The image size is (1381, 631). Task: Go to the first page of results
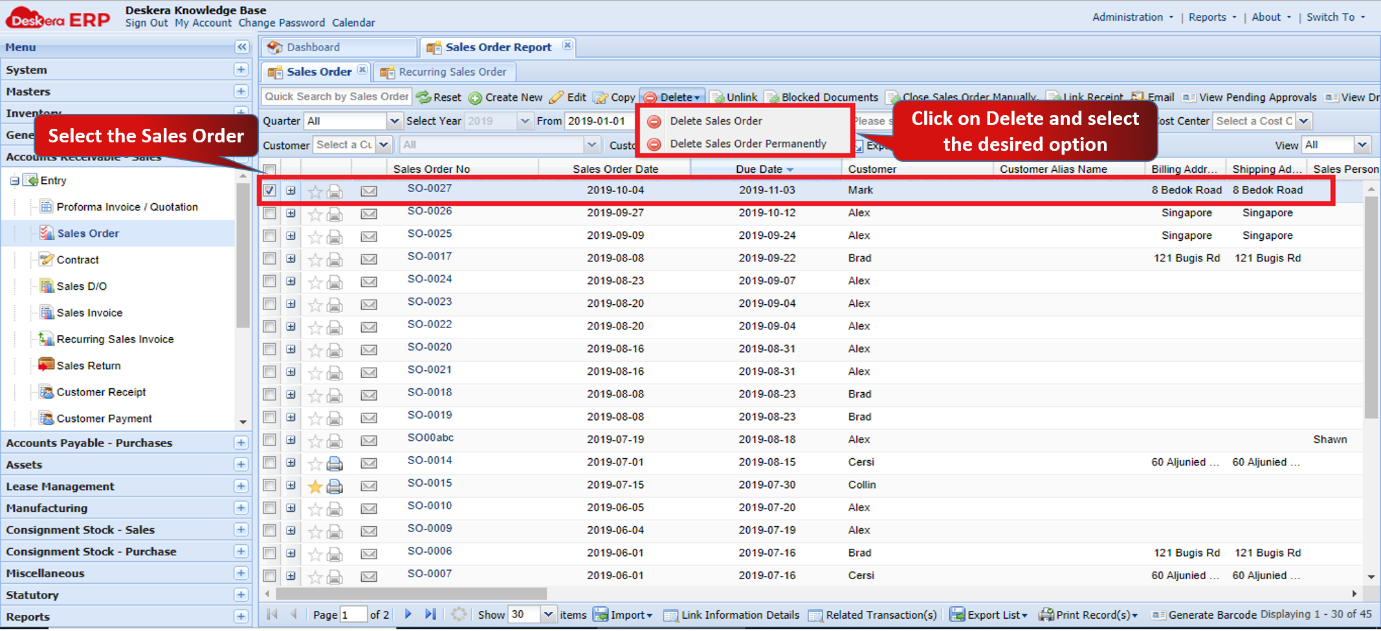point(273,614)
